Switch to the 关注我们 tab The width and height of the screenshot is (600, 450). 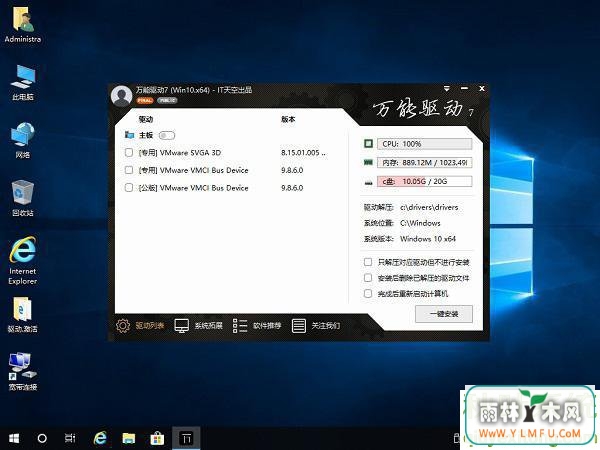(316, 326)
